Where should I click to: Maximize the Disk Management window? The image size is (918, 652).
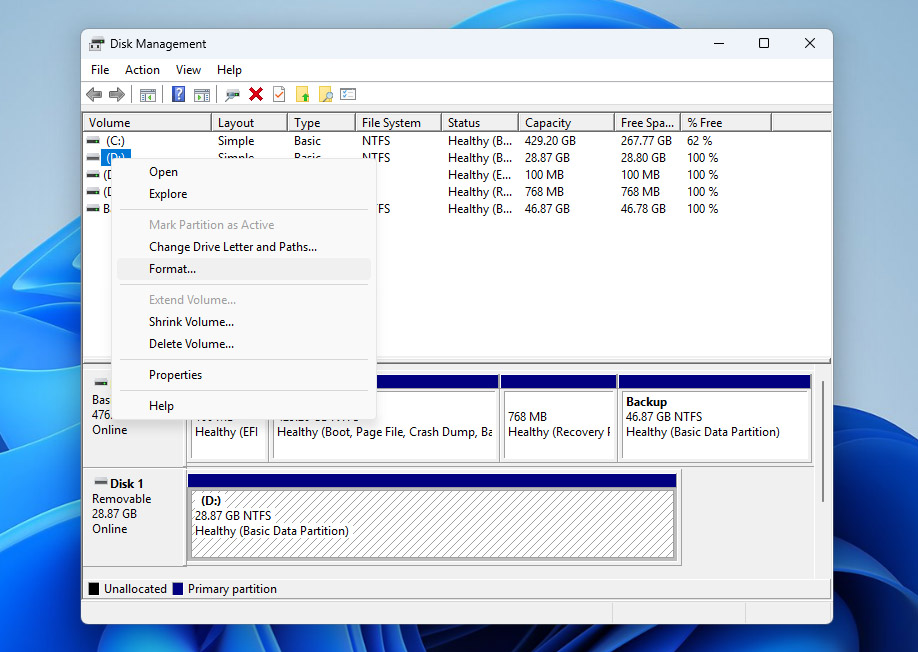click(764, 44)
